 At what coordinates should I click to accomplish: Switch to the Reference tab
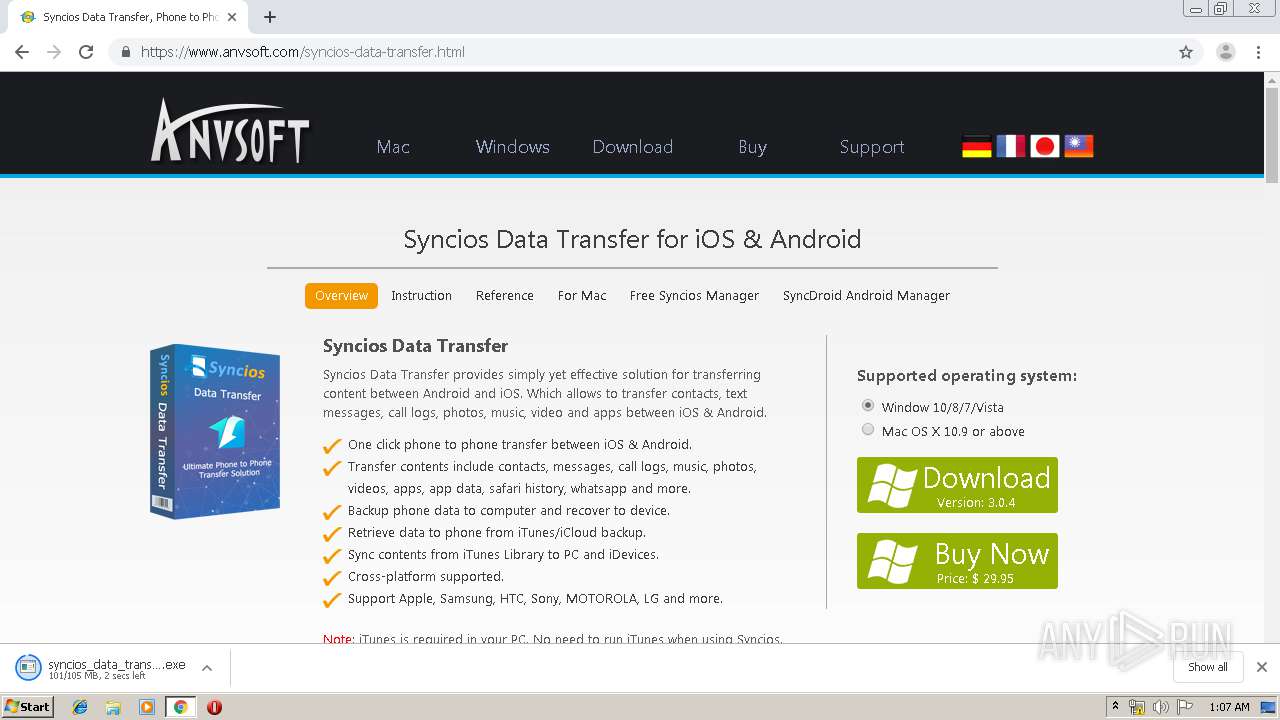tap(505, 296)
